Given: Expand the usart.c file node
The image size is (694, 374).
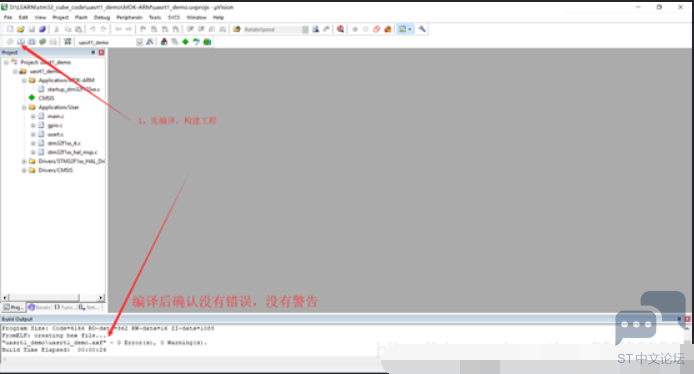Looking at the screenshot, I should pyautogui.click(x=33, y=134).
